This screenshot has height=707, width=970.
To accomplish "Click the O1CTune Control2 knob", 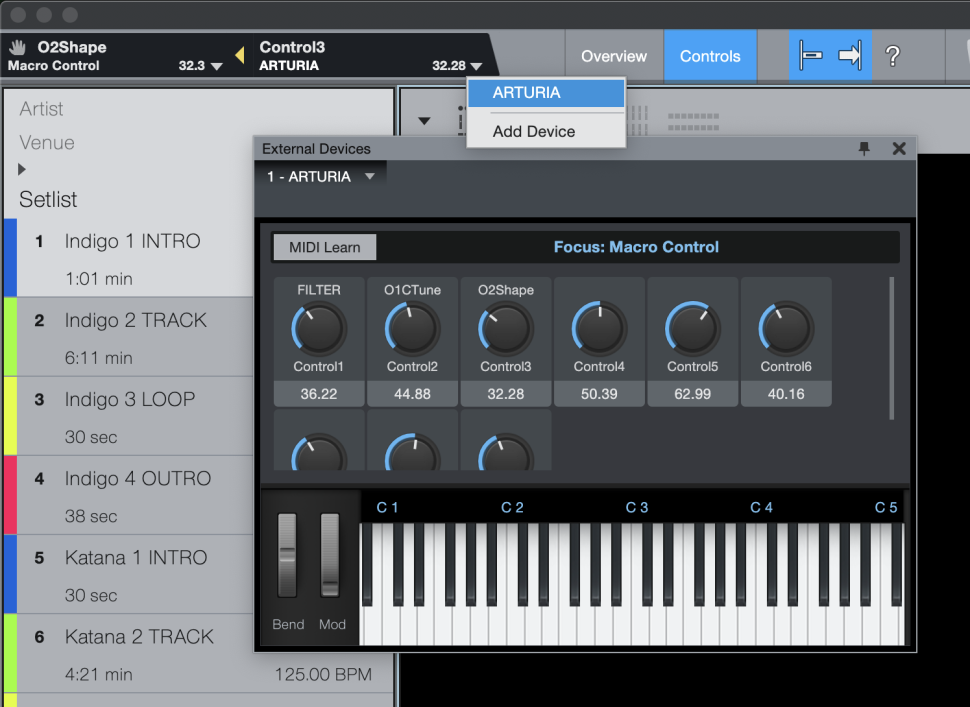I will pos(412,328).
